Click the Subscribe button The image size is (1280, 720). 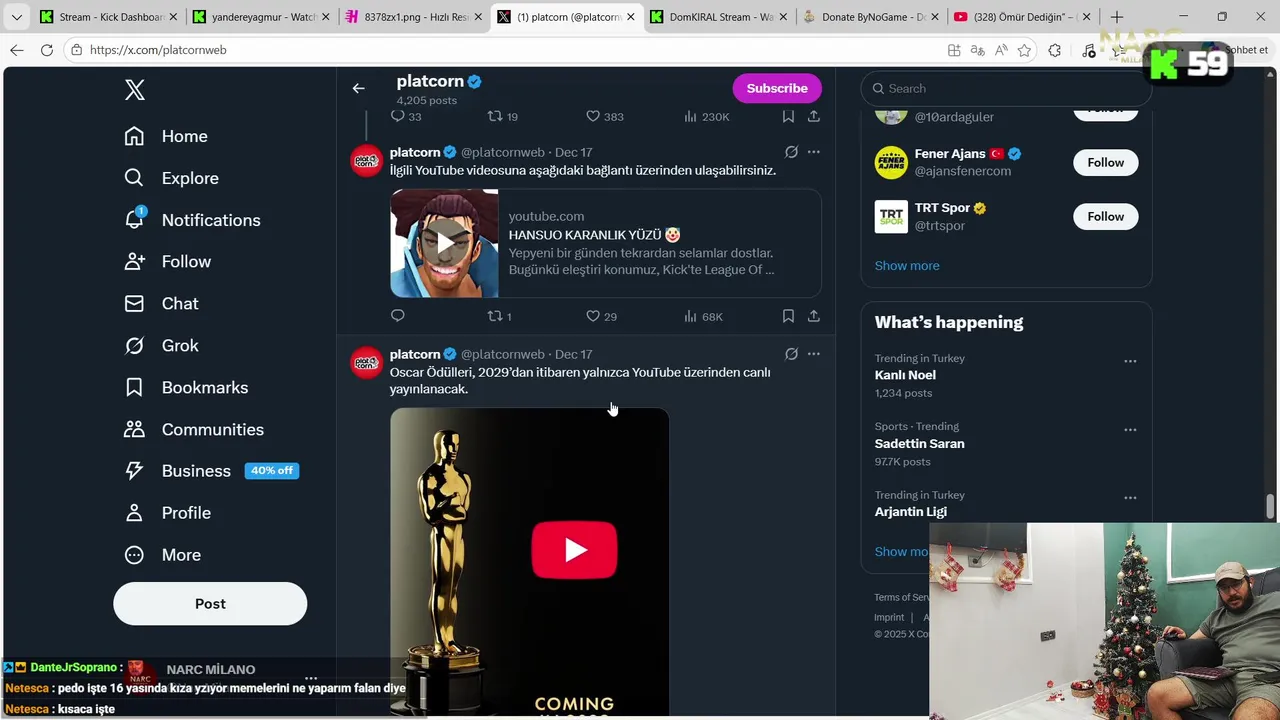[x=777, y=88]
